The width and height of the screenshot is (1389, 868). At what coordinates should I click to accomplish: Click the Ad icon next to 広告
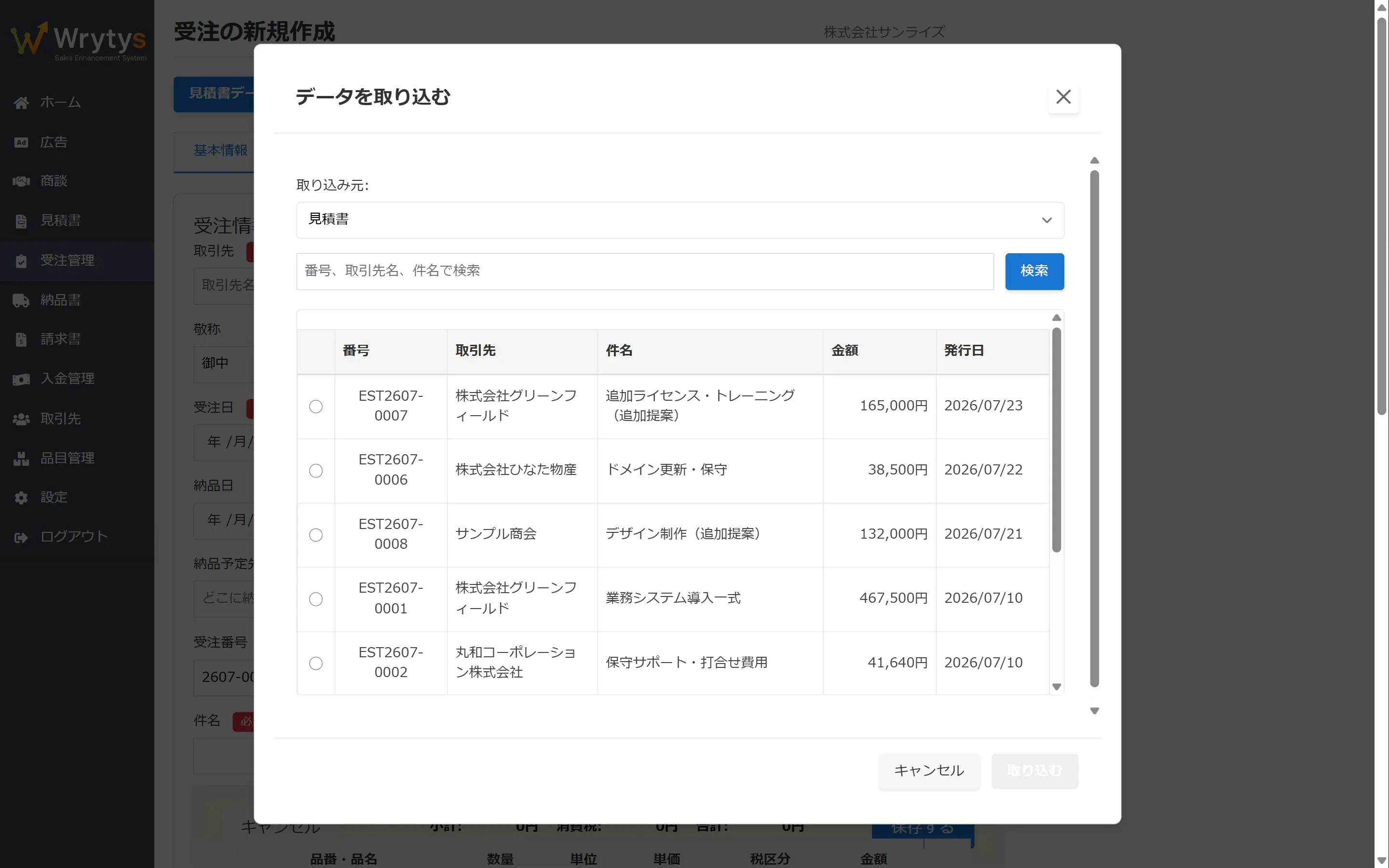21,142
